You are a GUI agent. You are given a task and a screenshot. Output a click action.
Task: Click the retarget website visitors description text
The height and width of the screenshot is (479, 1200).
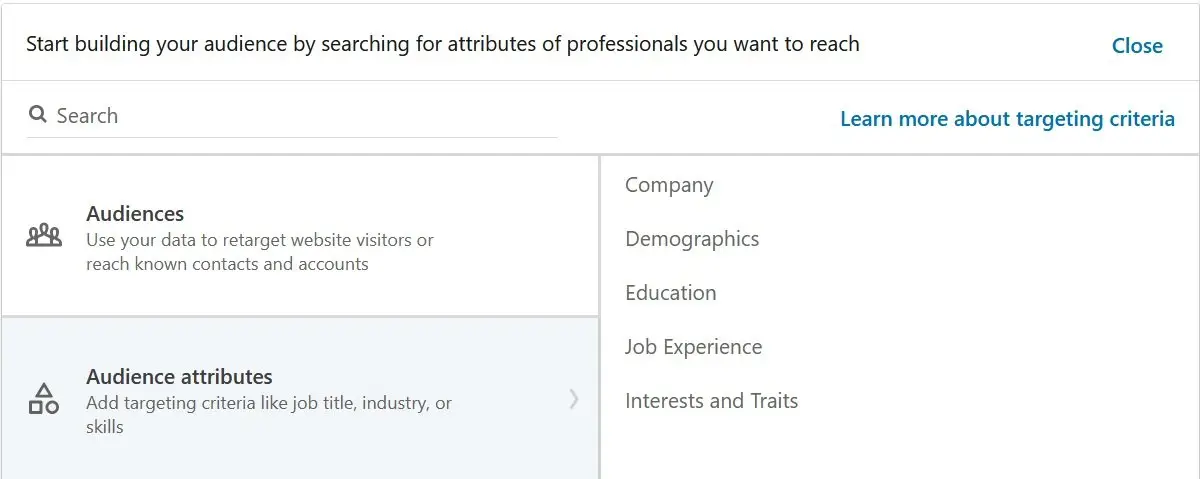pos(260,240)
